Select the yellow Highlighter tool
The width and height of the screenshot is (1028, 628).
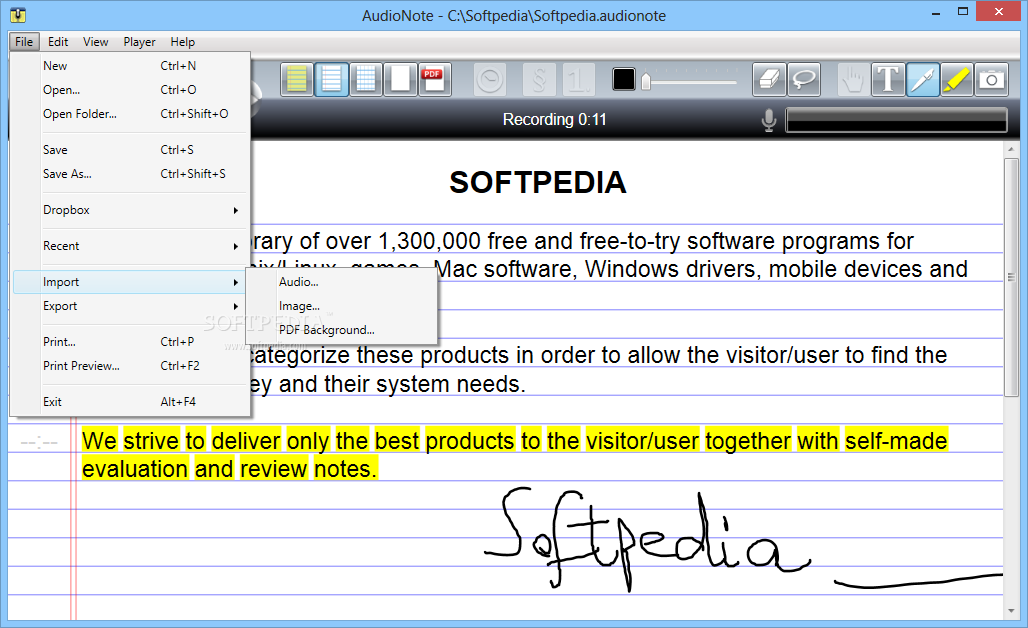point(957,80)
